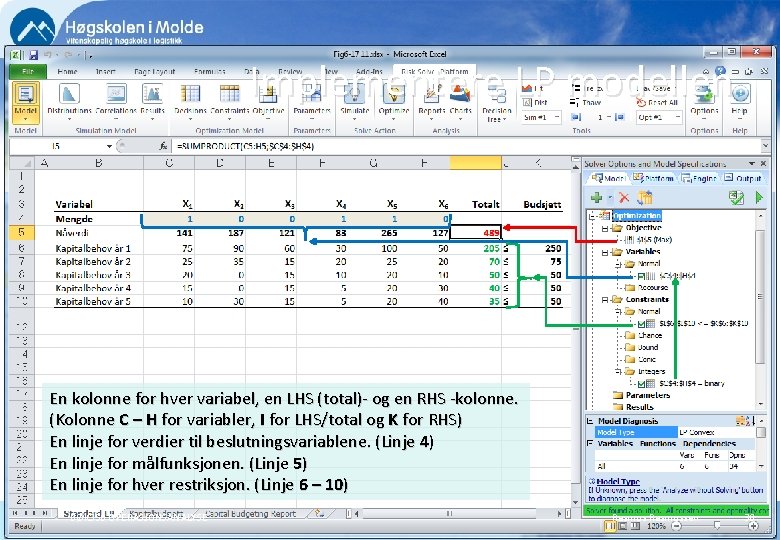Image resolution: width=780 pixels, height=540 pixels.
Task: Click the Objective ribbon icon
Action: 268,102
